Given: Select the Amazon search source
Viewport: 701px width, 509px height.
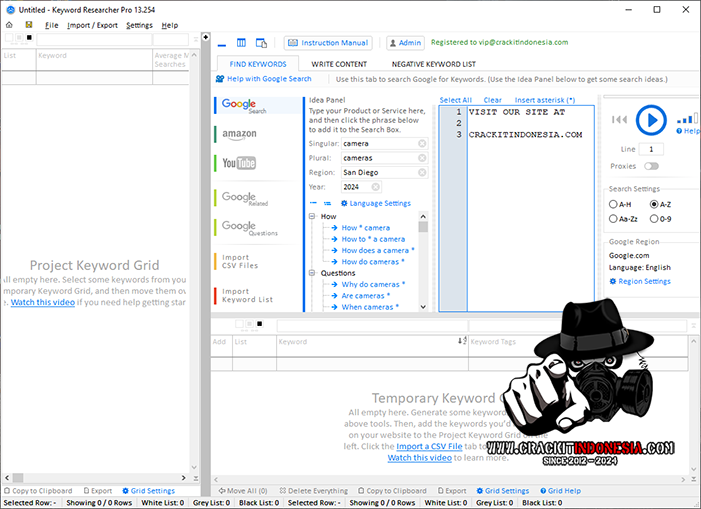Looking at the screenshot, I should 240,134.
